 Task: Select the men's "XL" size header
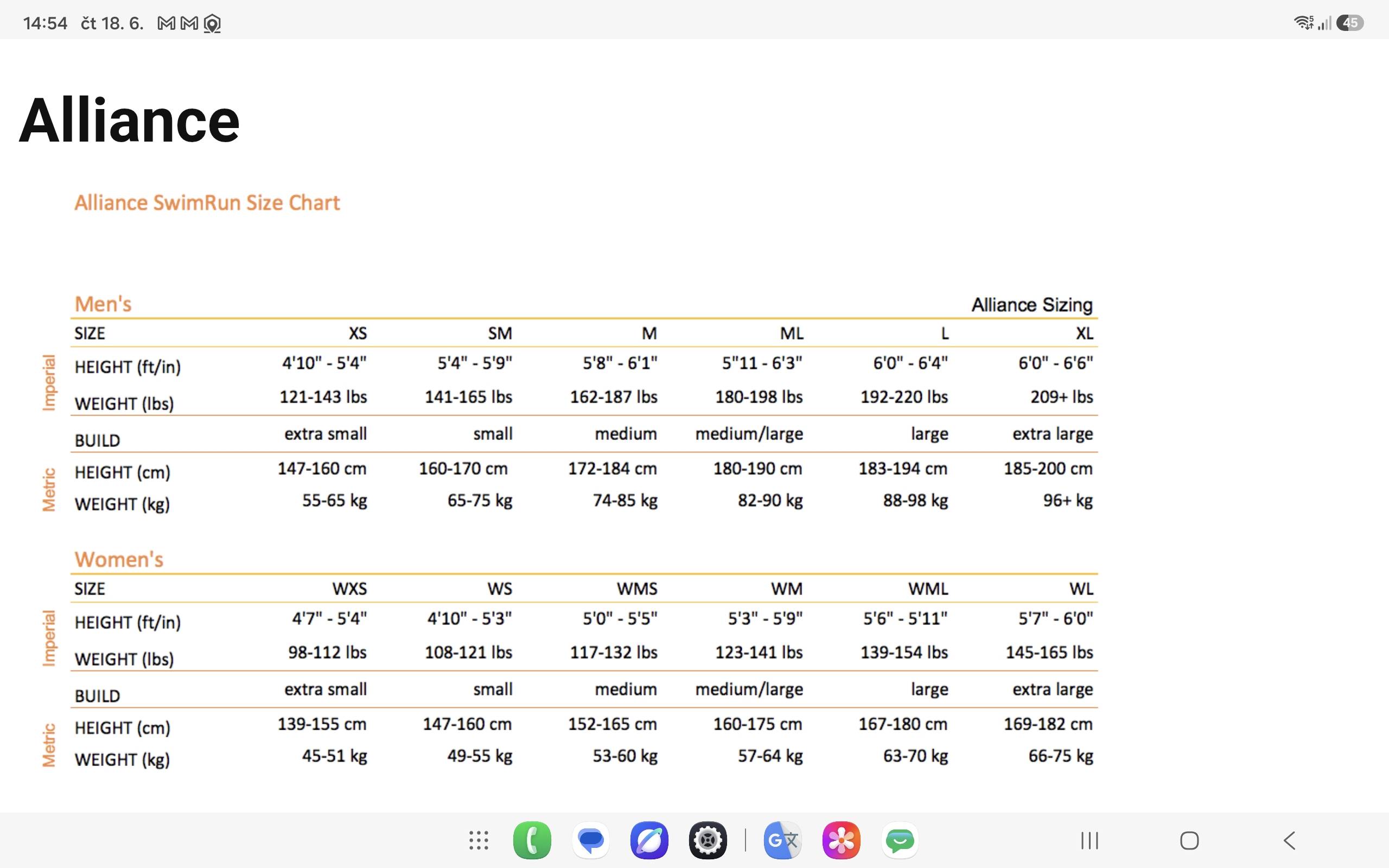coord(1084,334)
